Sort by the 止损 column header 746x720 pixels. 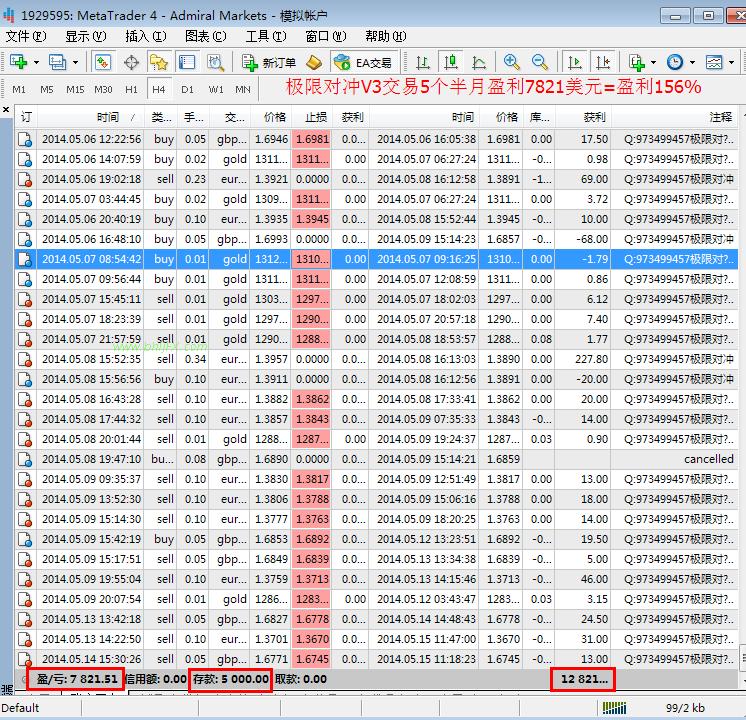click(x=312, y=117)
